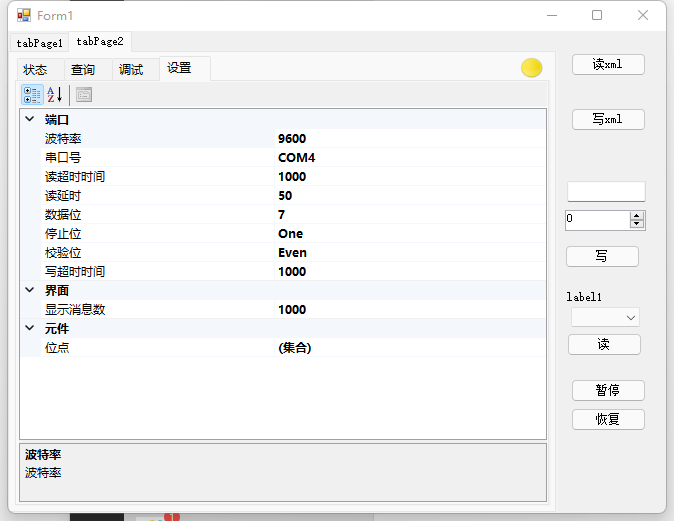Click the 元件 category header text
674x521 pixels.
tap(57, 328)
